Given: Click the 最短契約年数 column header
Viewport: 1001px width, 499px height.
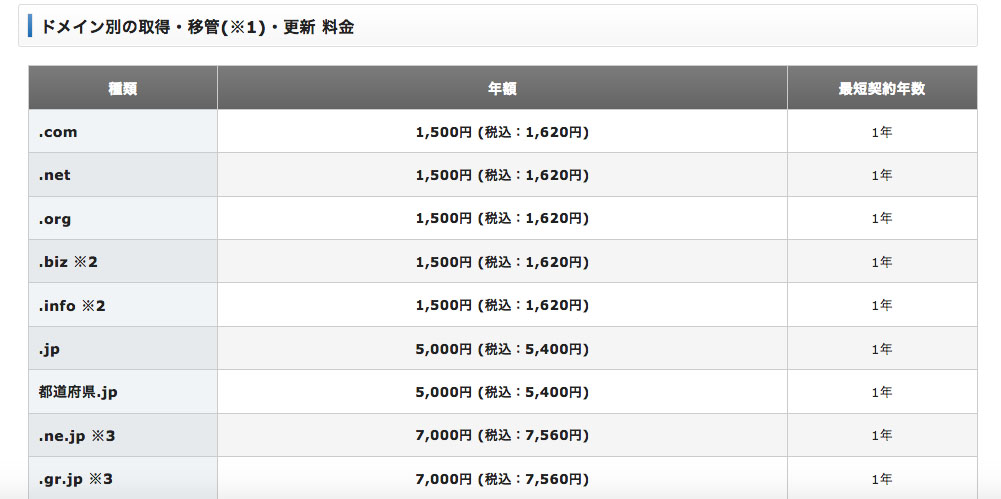Looking at the screenshot, I should coord(882,88).
